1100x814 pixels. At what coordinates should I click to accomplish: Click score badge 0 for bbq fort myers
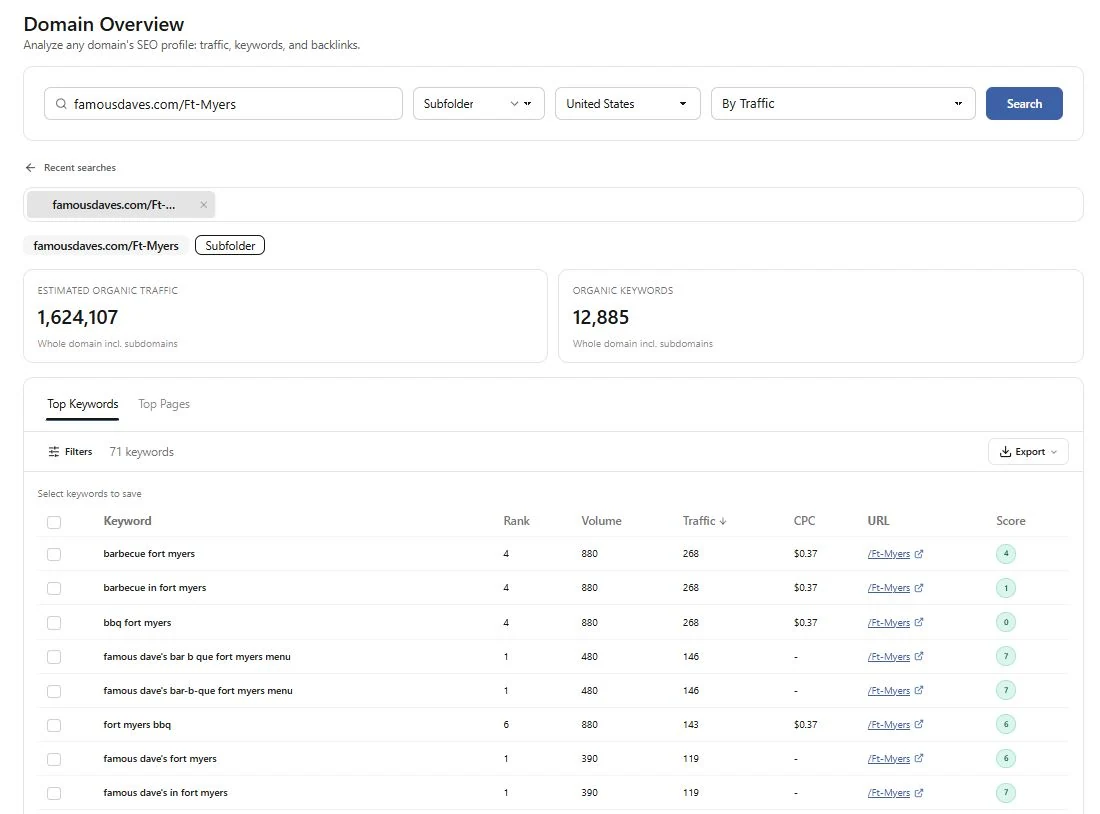(1006, 622)
